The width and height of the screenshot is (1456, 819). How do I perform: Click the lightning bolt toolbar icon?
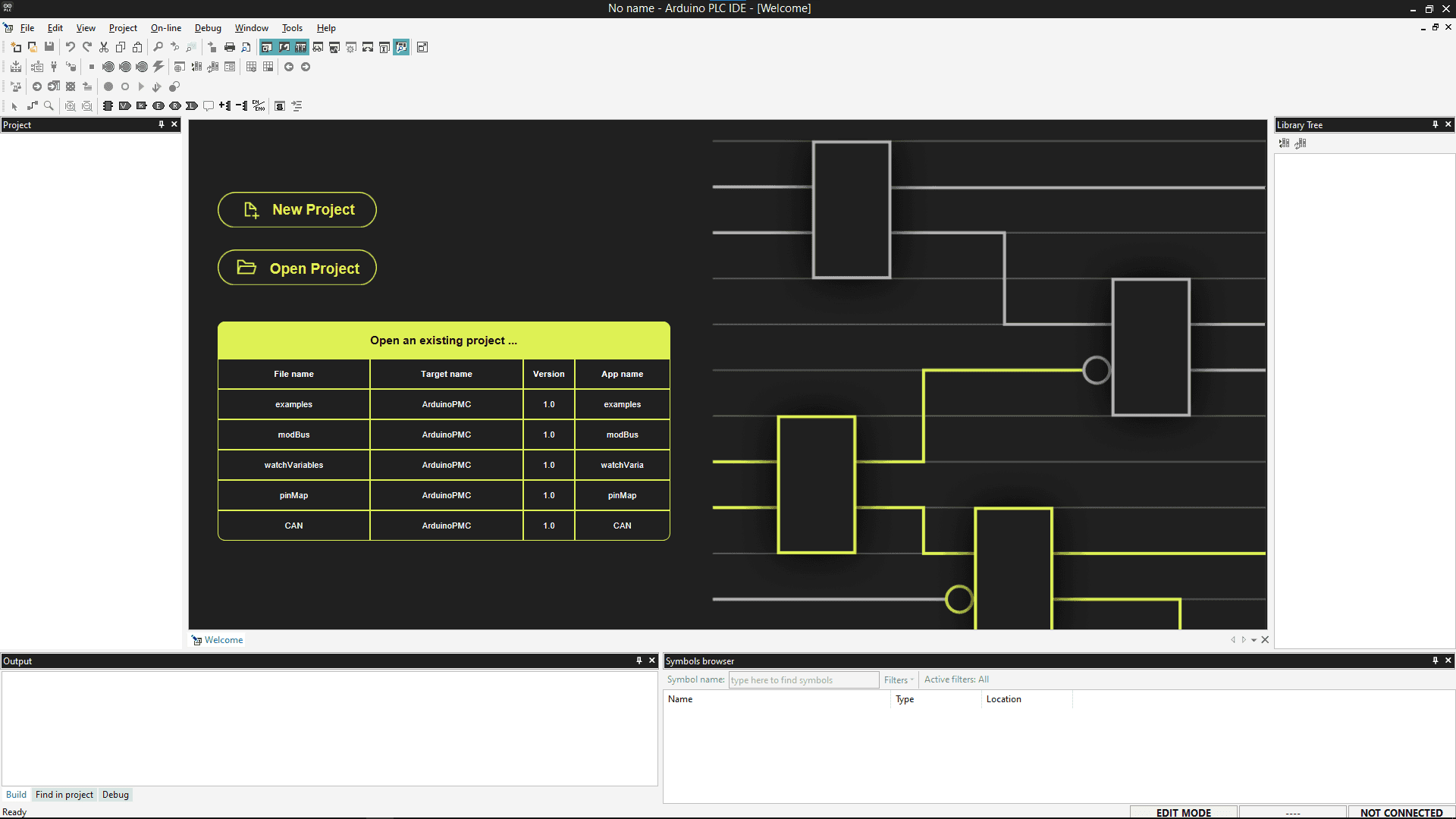158,67
